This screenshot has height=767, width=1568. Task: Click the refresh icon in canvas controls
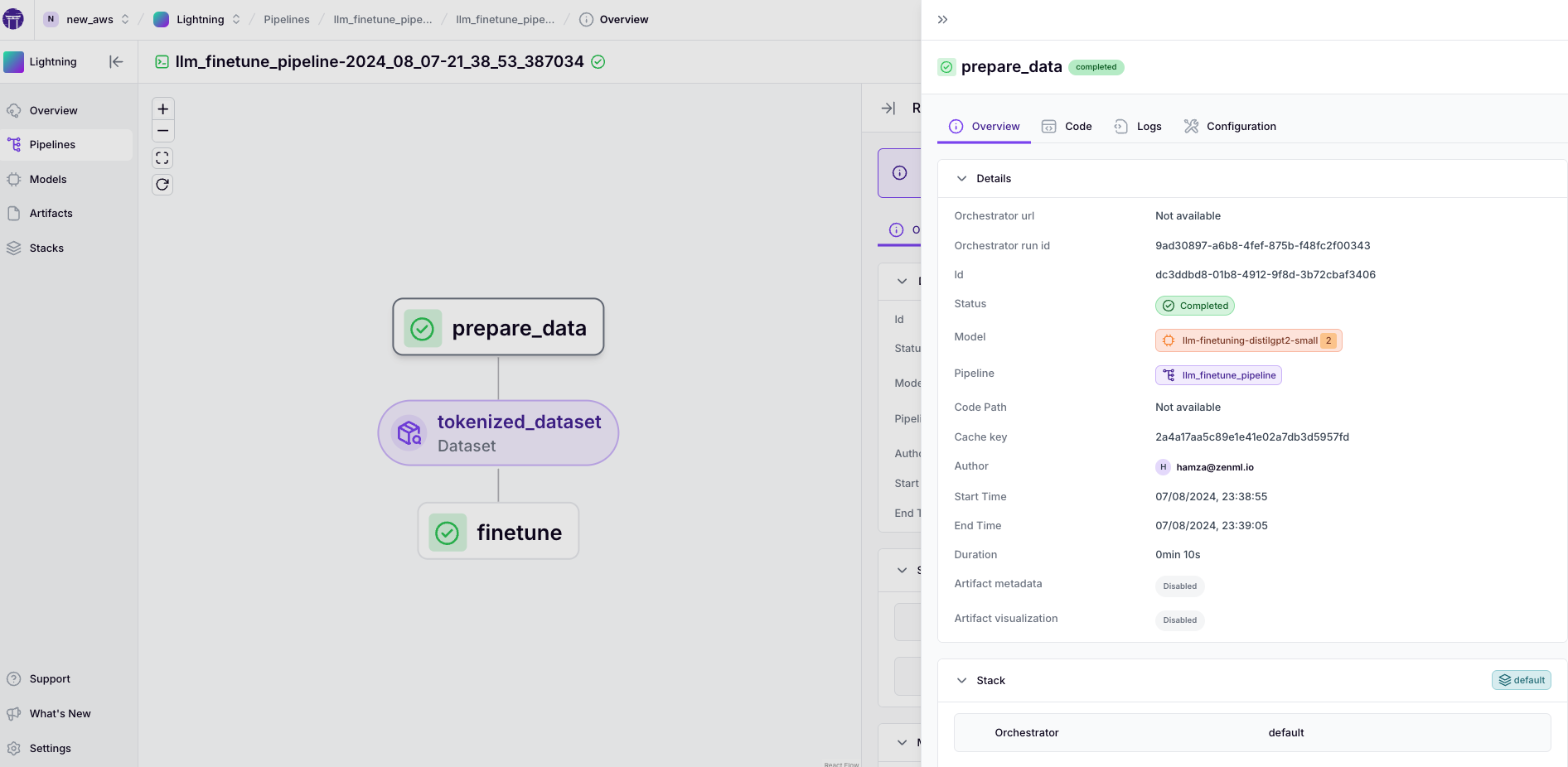click(162, 185)
